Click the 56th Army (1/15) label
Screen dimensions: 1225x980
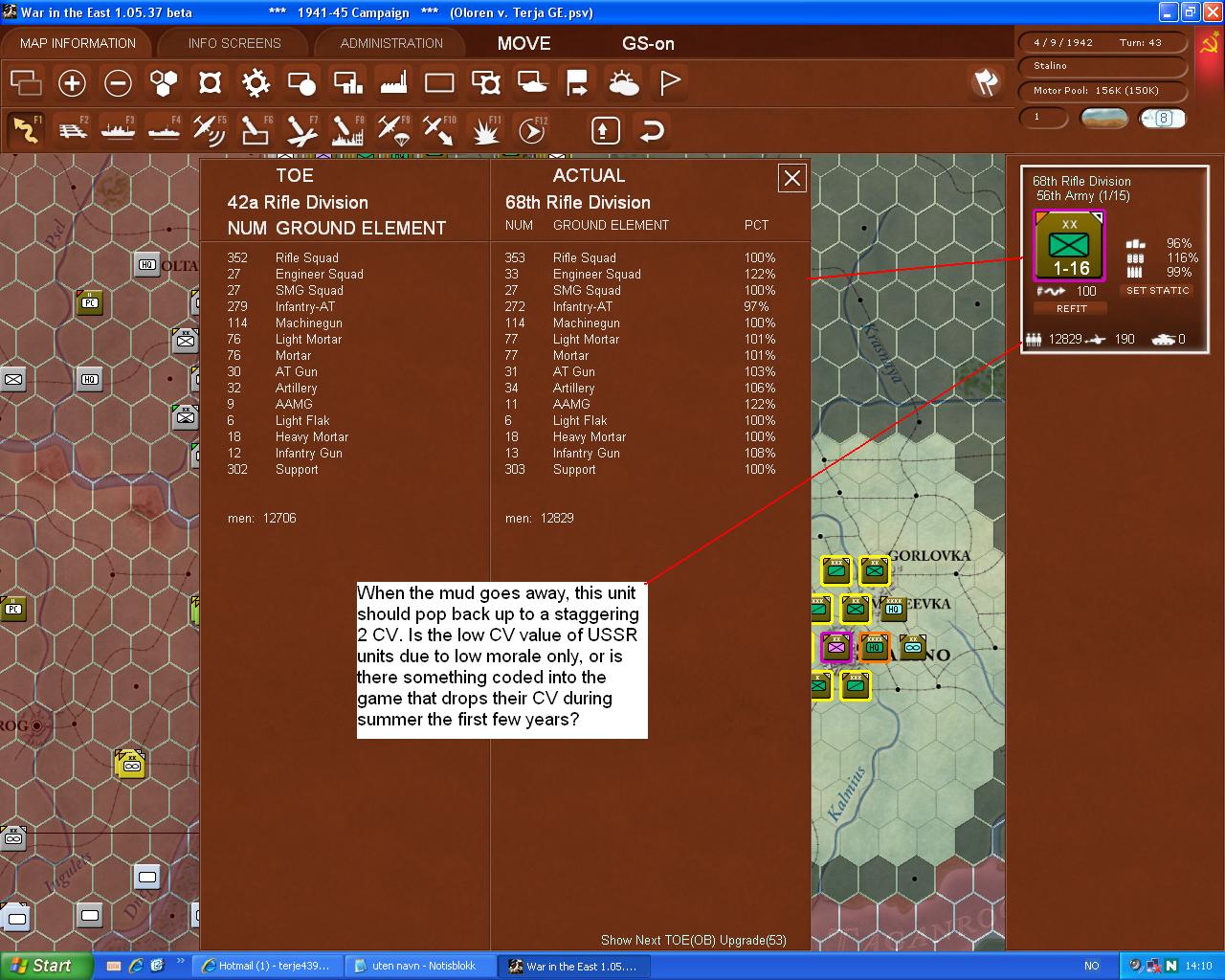[x=1082, y=195]
